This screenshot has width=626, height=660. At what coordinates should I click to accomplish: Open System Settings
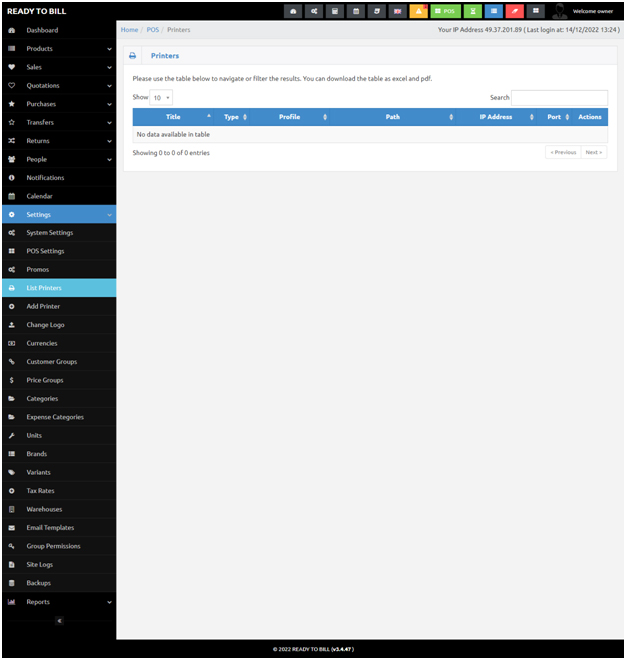pos(59,233)
